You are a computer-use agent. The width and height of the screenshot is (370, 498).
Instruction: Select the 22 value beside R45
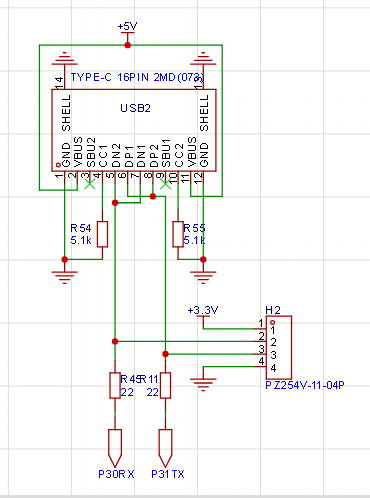click(x=127, y=392)
